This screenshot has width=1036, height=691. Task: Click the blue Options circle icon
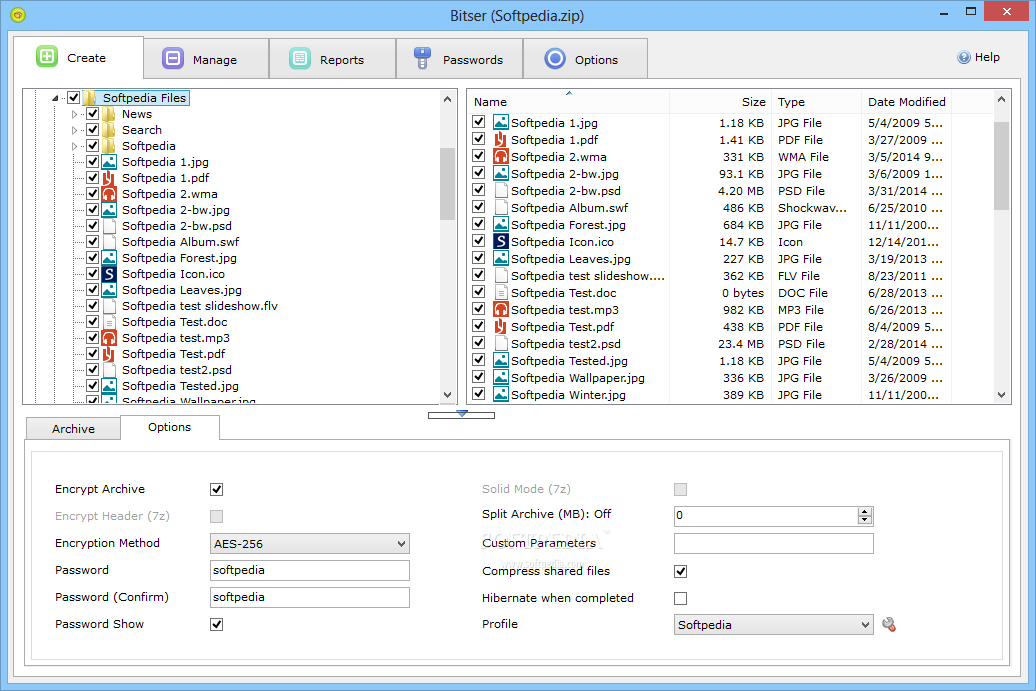click(555, 59)
